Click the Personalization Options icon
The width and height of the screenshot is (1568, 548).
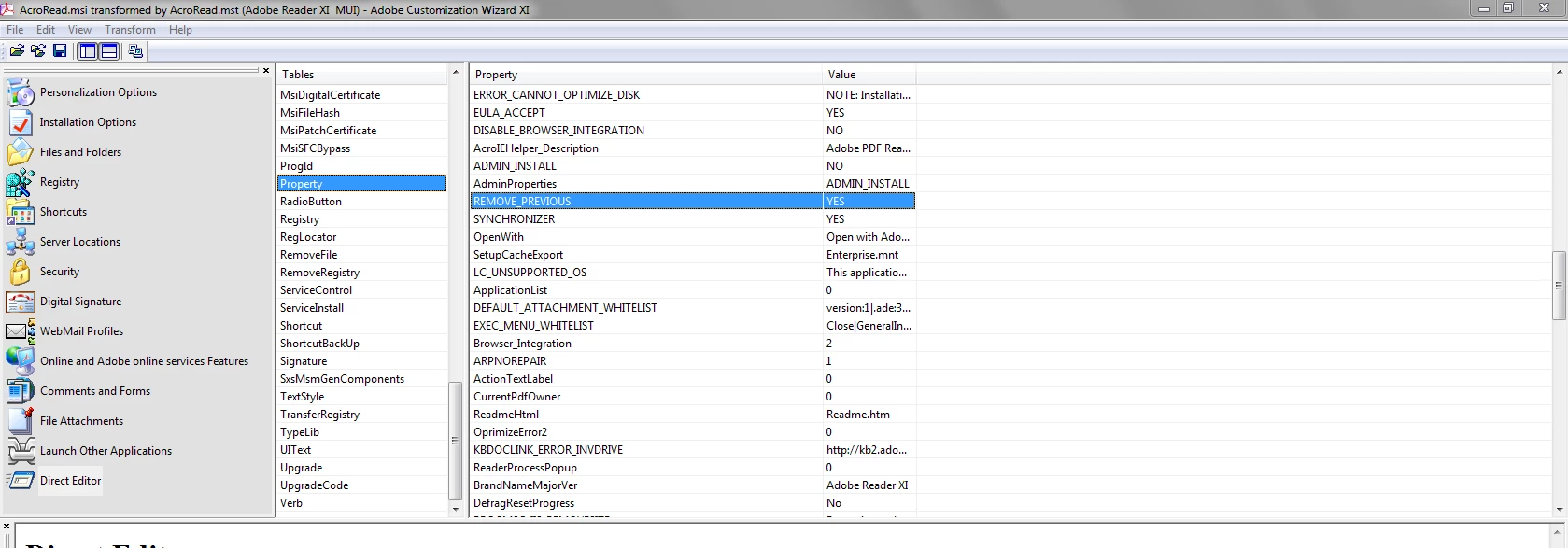pos(20,92)
